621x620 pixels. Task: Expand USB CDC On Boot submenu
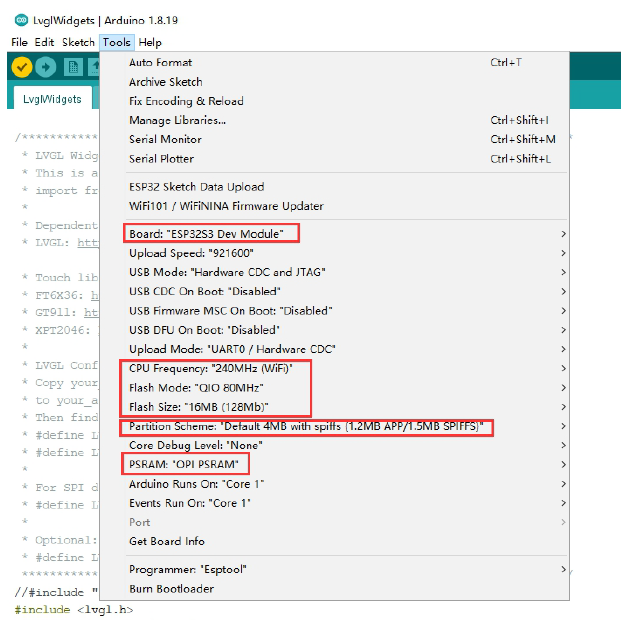pos(334,291)
